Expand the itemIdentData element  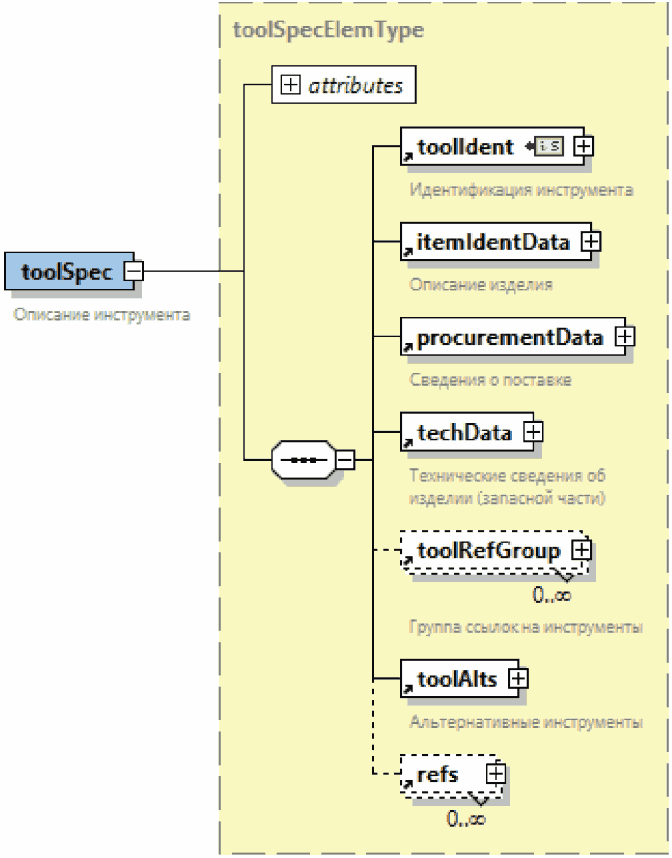(591, 242)
